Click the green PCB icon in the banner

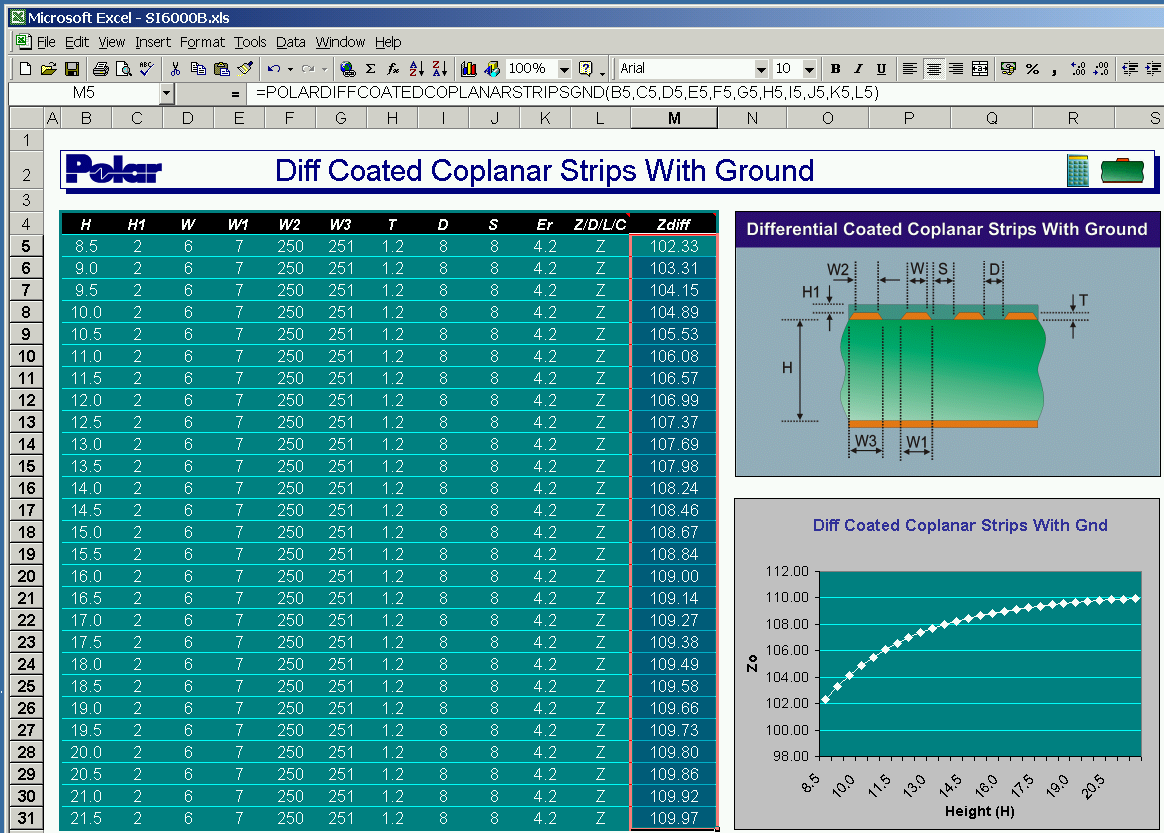click(1122, 171)
